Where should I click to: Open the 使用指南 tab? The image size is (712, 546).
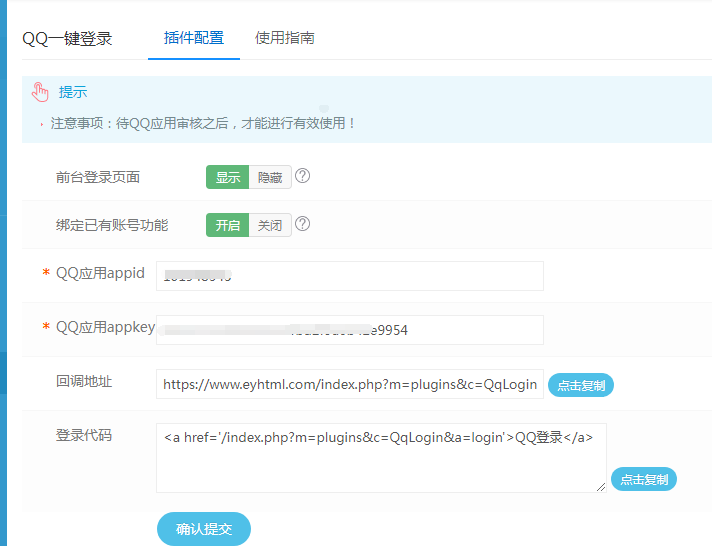point(285,38)
